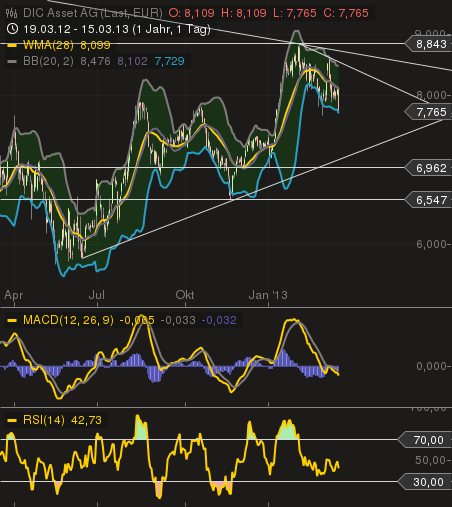Click the upper Bollinger value 8,476
452x507 pixels.
[x=95, y=61]
